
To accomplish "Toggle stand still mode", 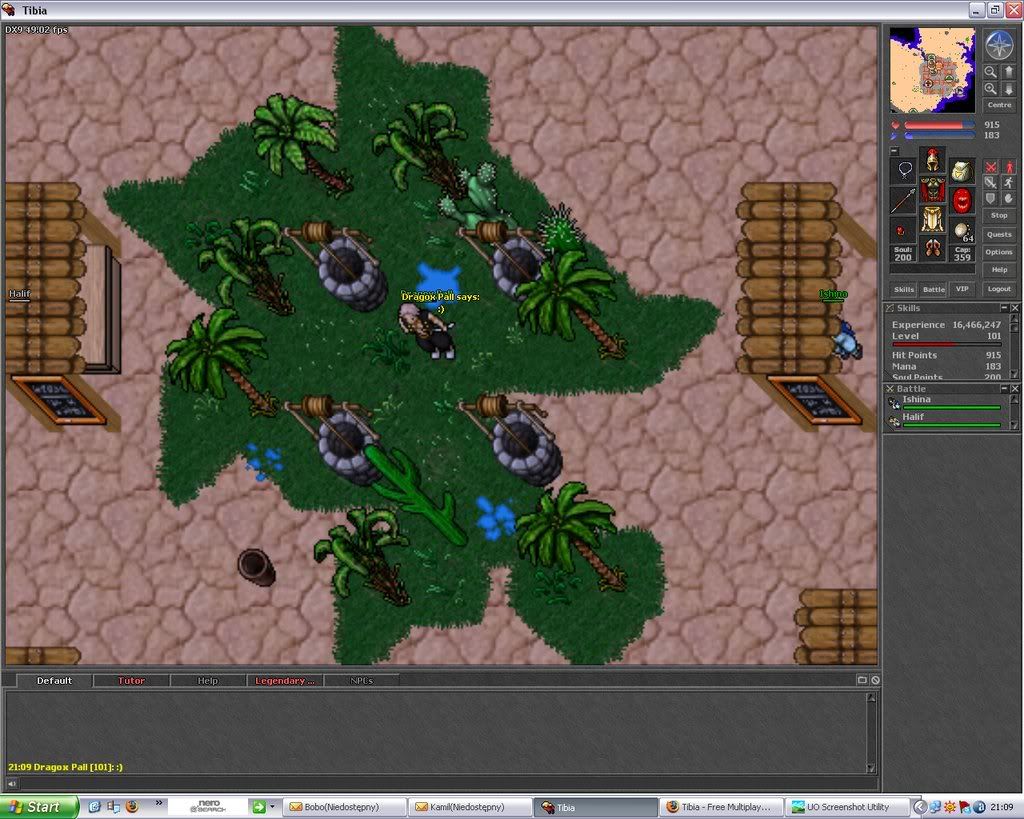I will click(1008, 167).
